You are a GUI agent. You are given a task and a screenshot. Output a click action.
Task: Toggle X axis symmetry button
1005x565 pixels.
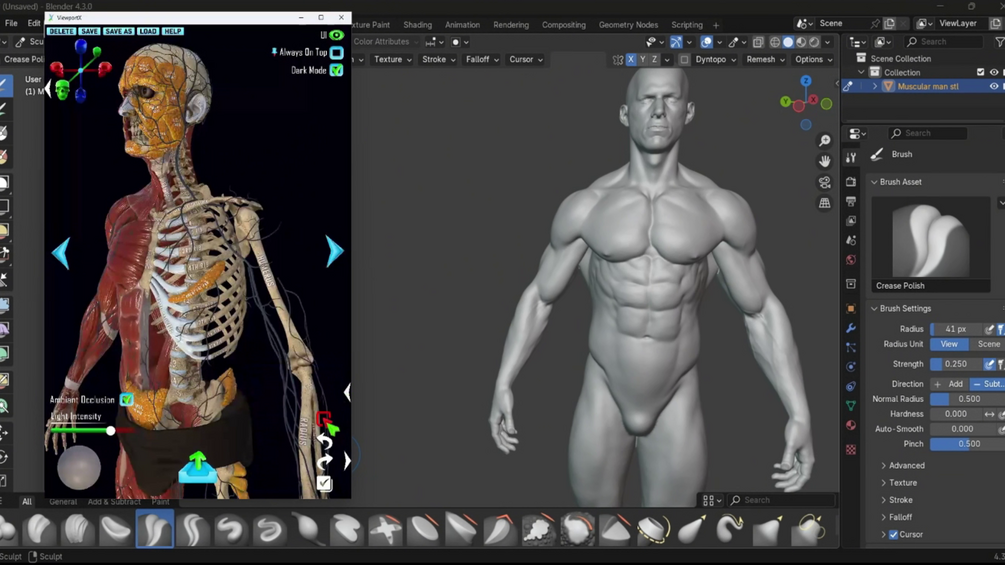click(x=631, y=60)
